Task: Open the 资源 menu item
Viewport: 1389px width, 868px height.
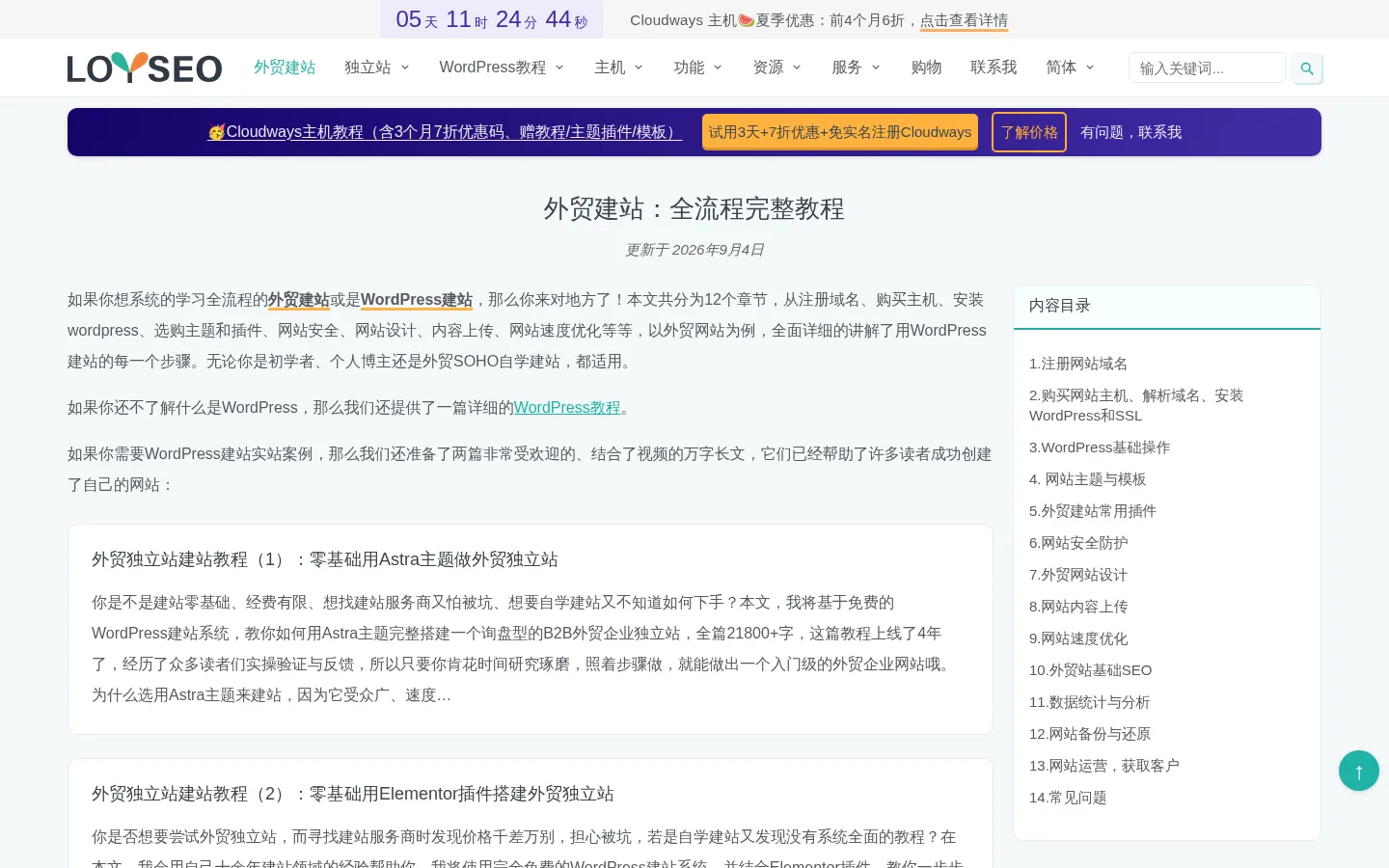Action: [768, 68]
